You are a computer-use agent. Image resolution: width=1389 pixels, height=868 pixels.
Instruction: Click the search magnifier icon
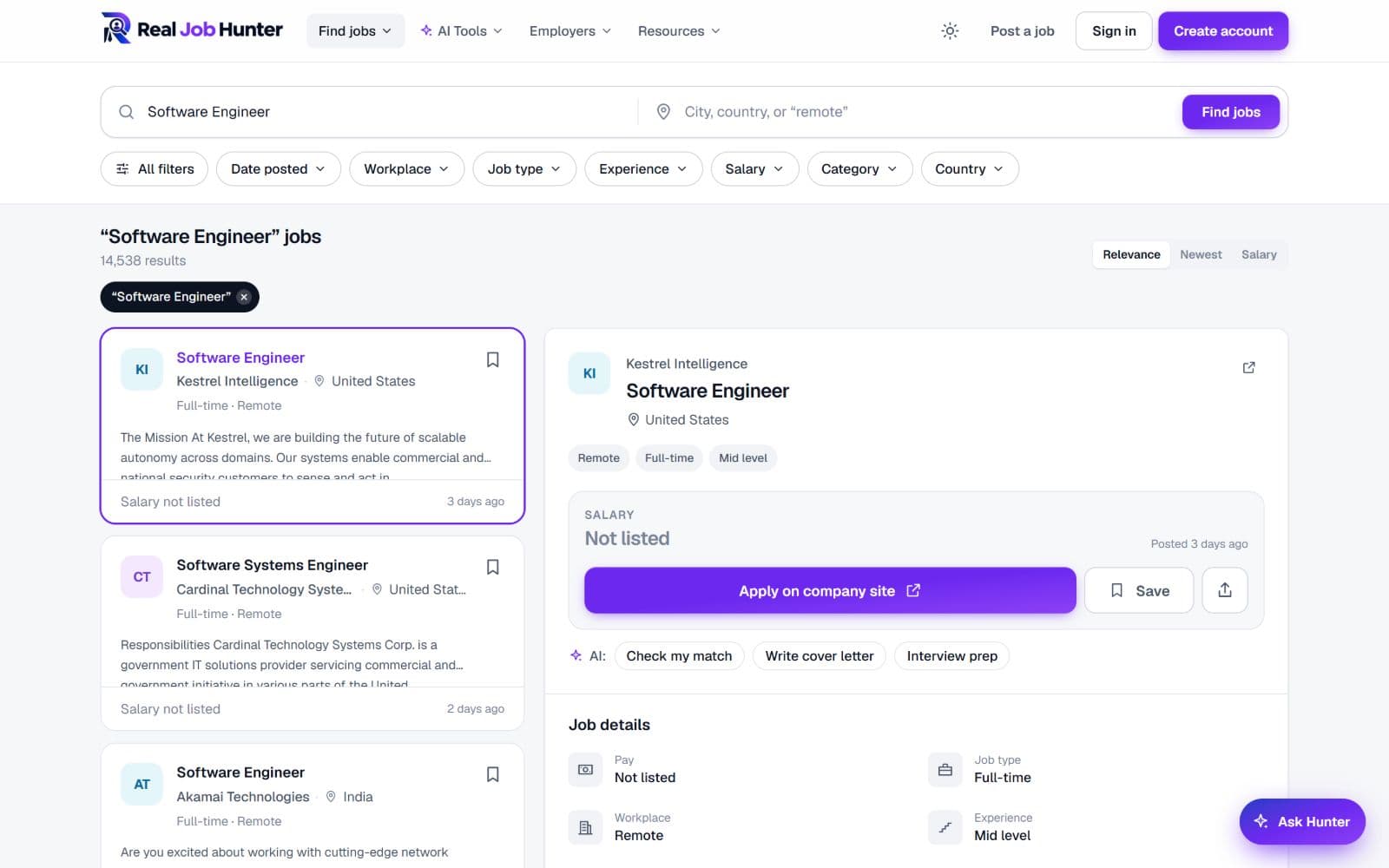(x=126, y=112)
